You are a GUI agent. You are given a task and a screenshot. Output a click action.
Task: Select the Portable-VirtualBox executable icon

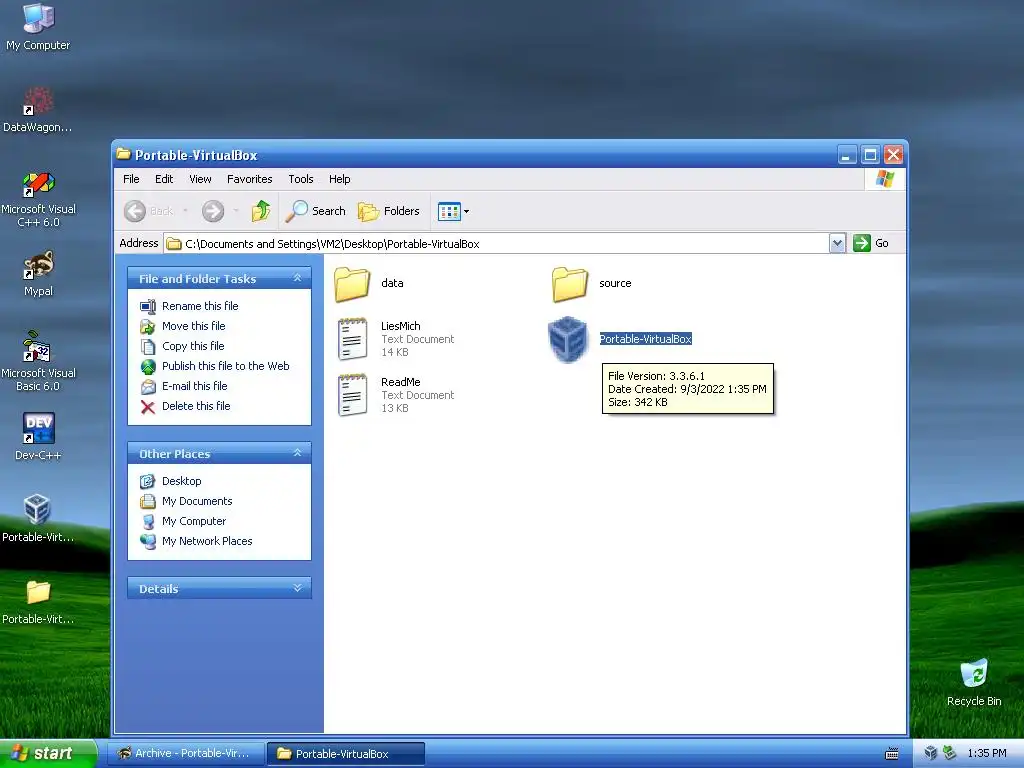coord(568,340)
